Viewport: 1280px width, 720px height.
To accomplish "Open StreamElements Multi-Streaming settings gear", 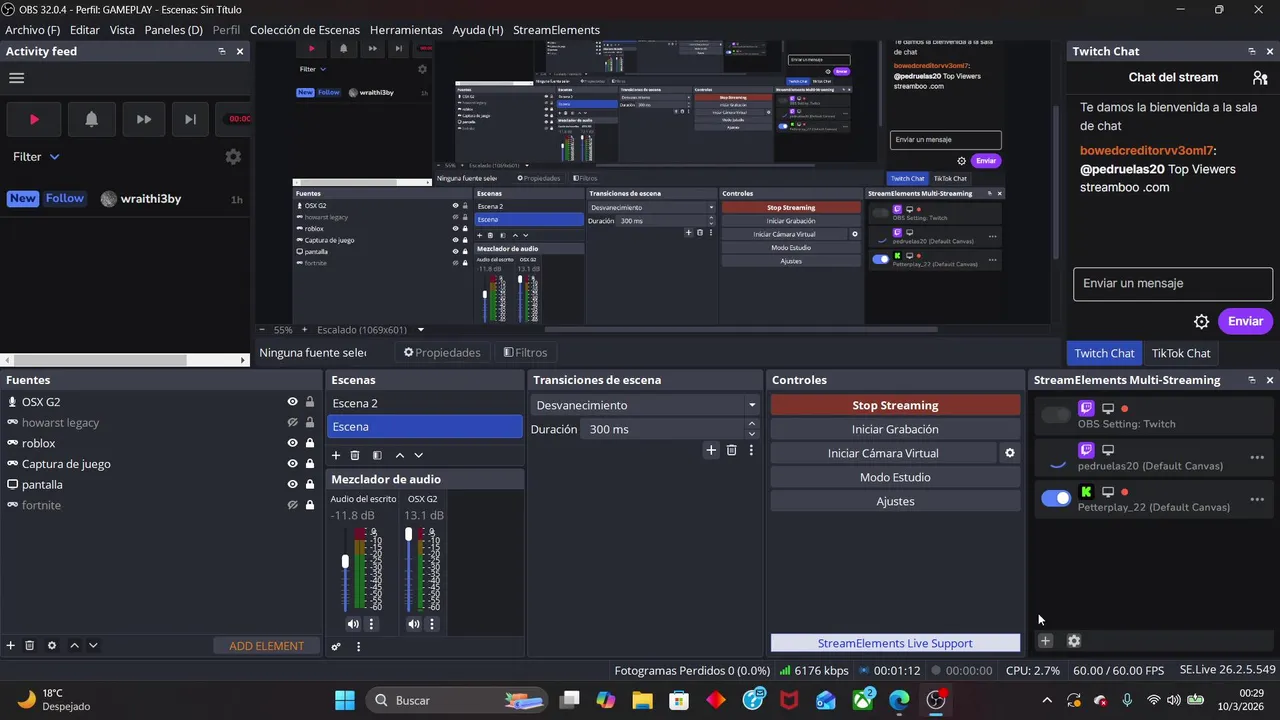I will click(x=1074, y=641).
